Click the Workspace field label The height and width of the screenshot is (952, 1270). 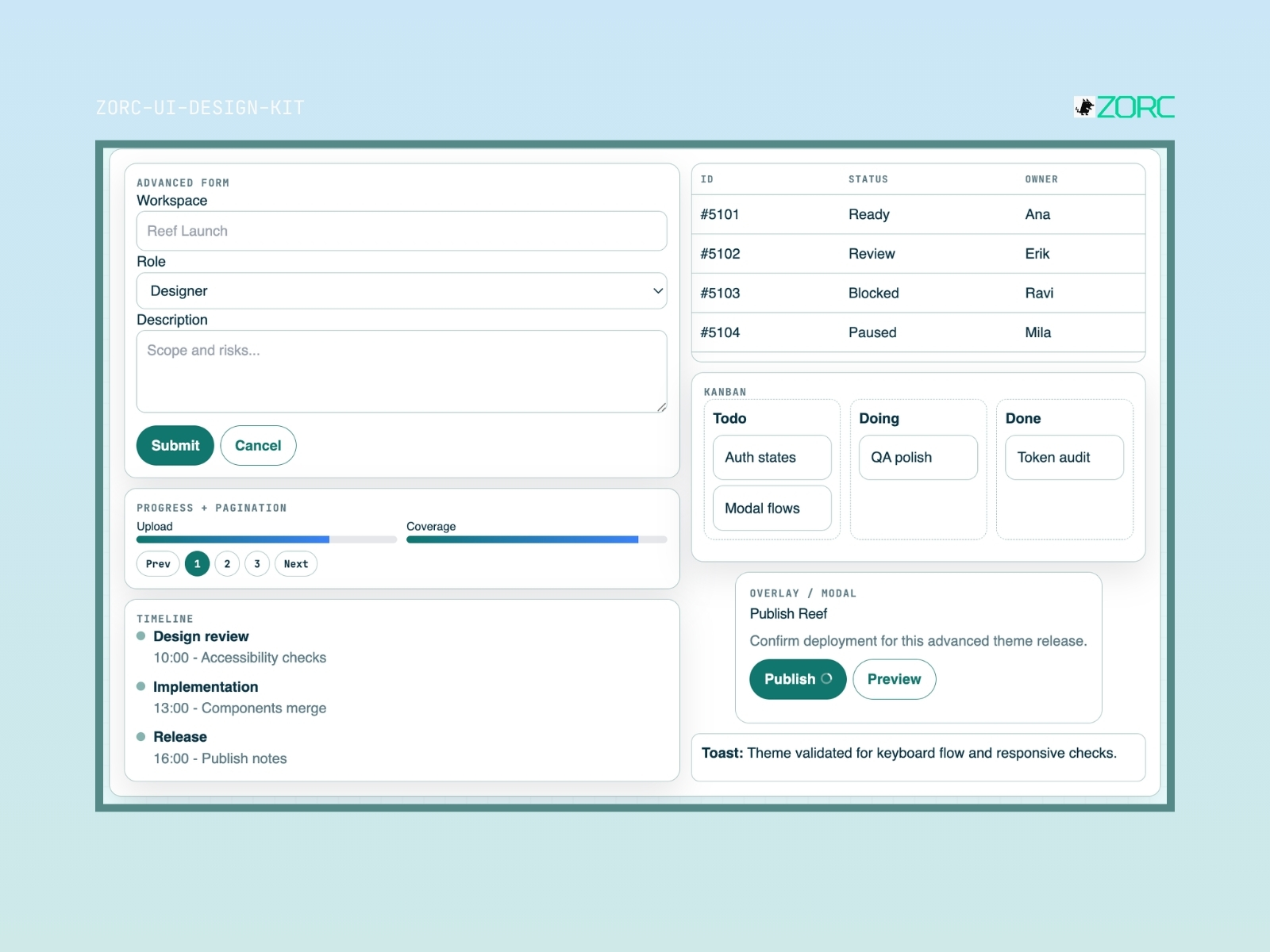(x=171, y=201)
